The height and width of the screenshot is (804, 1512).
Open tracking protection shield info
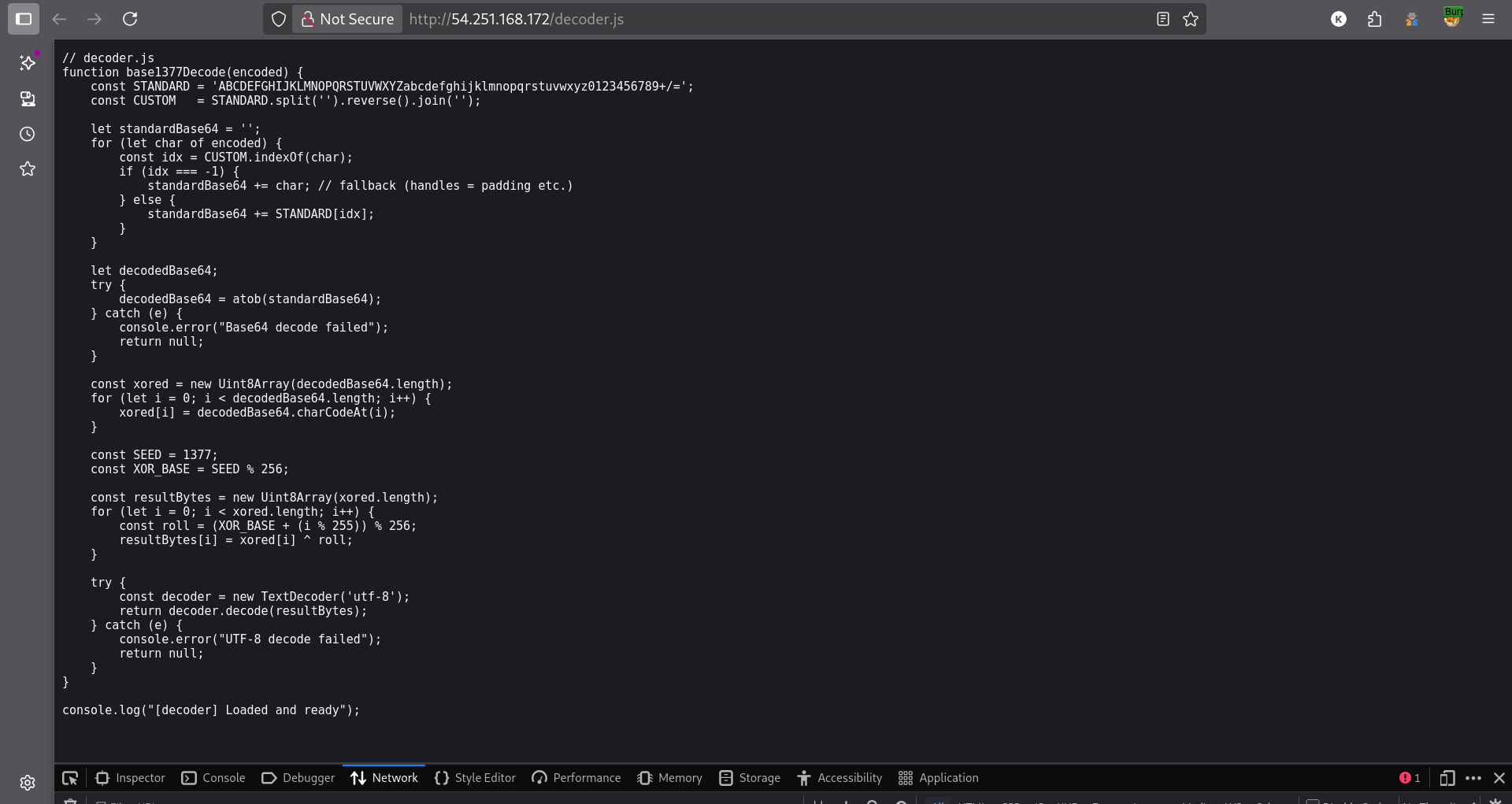click(x=279, y=19)
